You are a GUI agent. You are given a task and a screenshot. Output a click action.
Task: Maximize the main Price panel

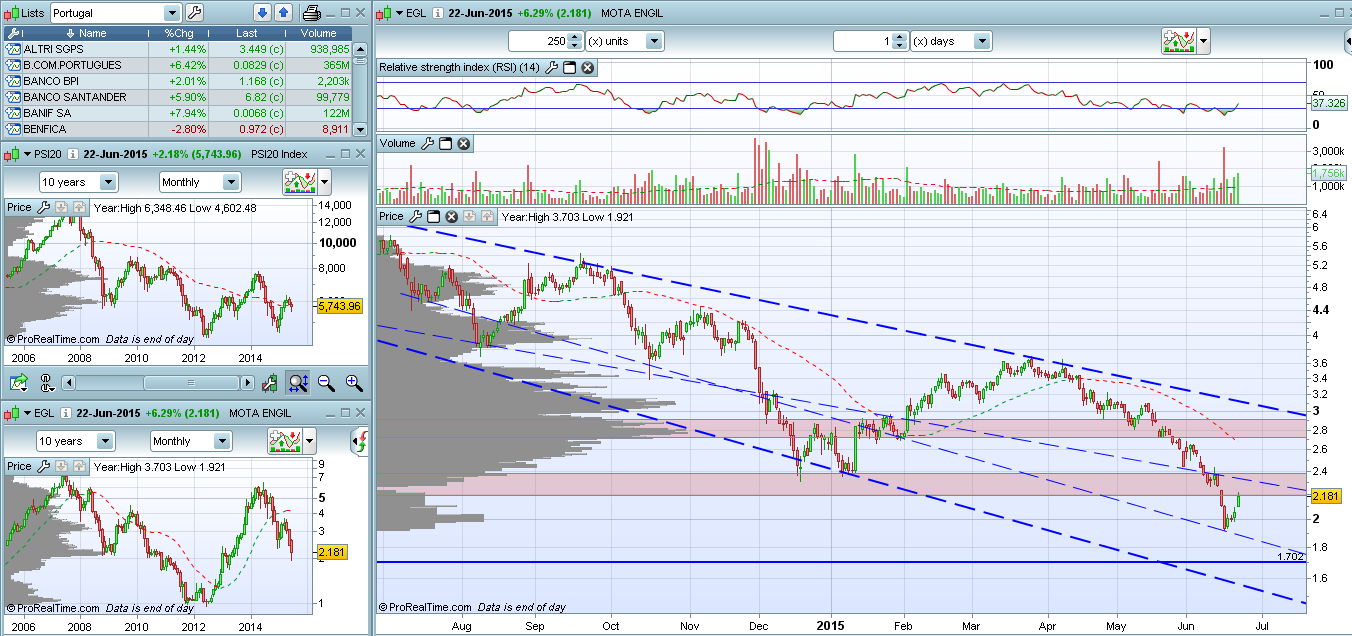pyautogui.click(x=434, y=216)
